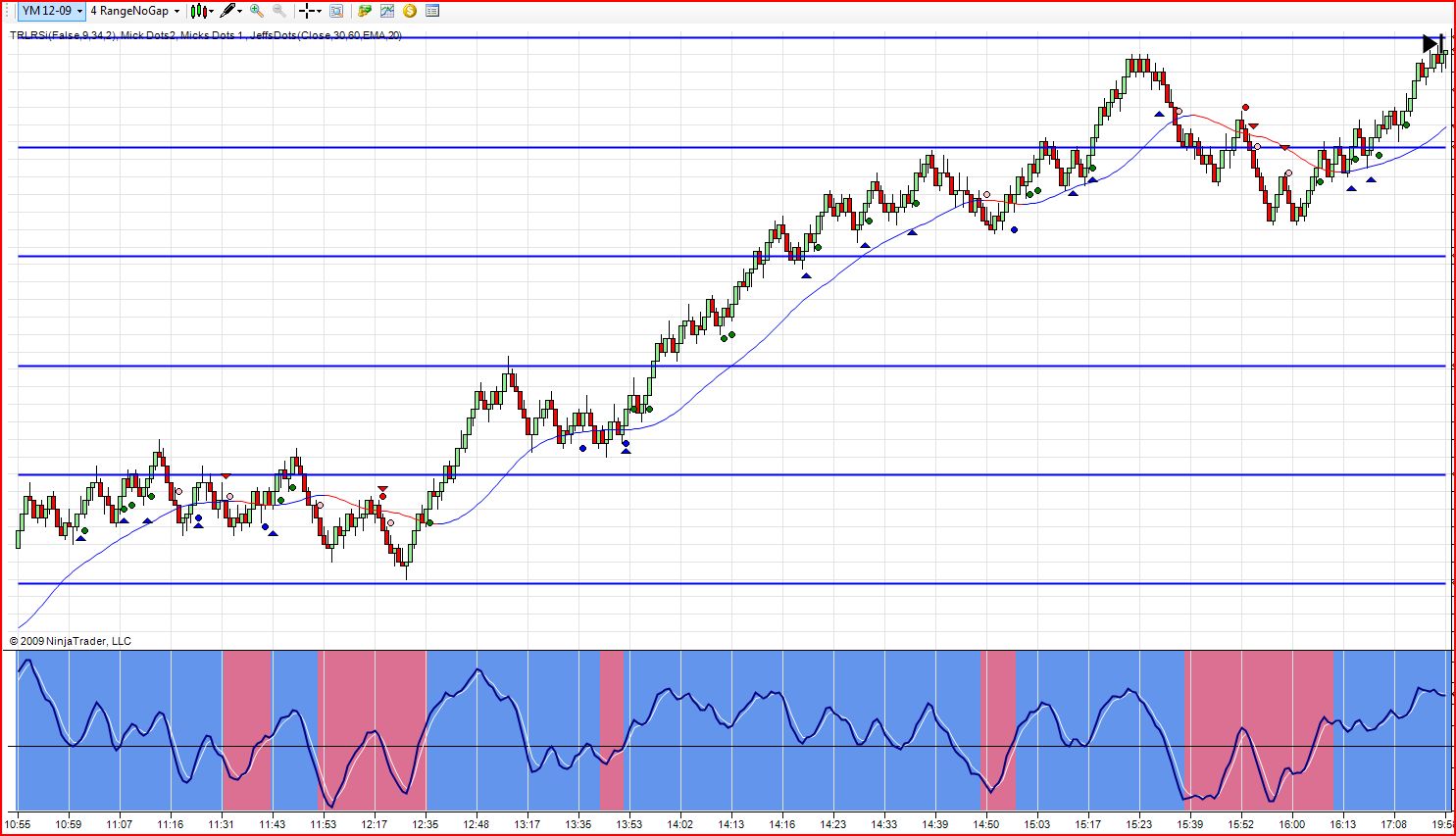Click the 14:33 time axis label

884,824
